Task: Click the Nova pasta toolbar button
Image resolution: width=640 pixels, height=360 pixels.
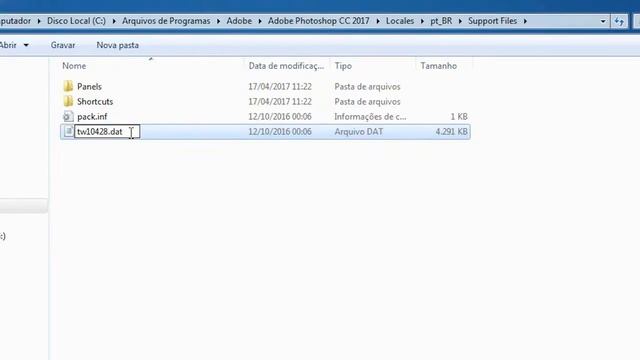Action: (x=118, y=45)
